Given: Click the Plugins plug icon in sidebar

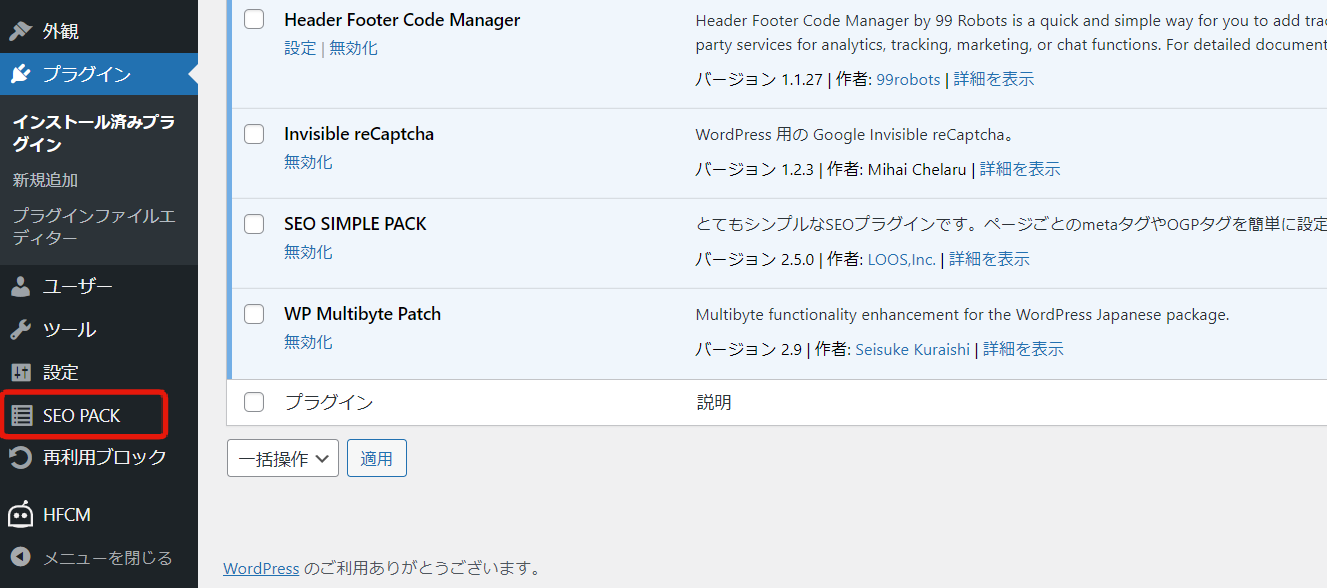Looking at the screenshot, I should 21,74.
